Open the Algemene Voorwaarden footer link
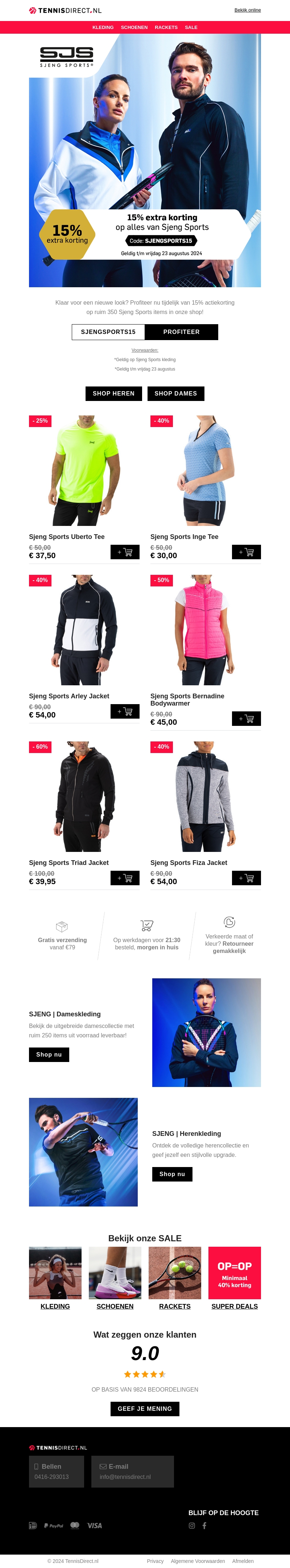The image size is (290, 1568). pyautogui.click(x=198, y=1561)
